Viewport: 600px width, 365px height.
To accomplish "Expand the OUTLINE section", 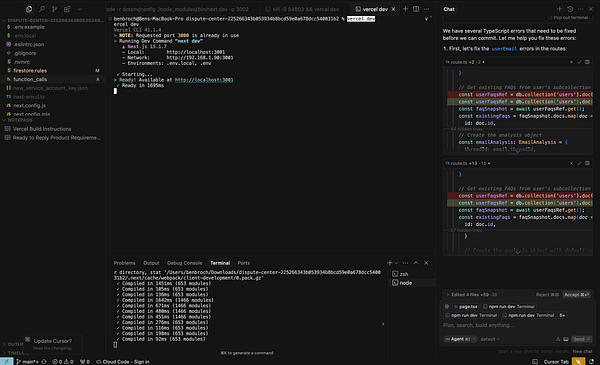I will (x=13, y=344).
